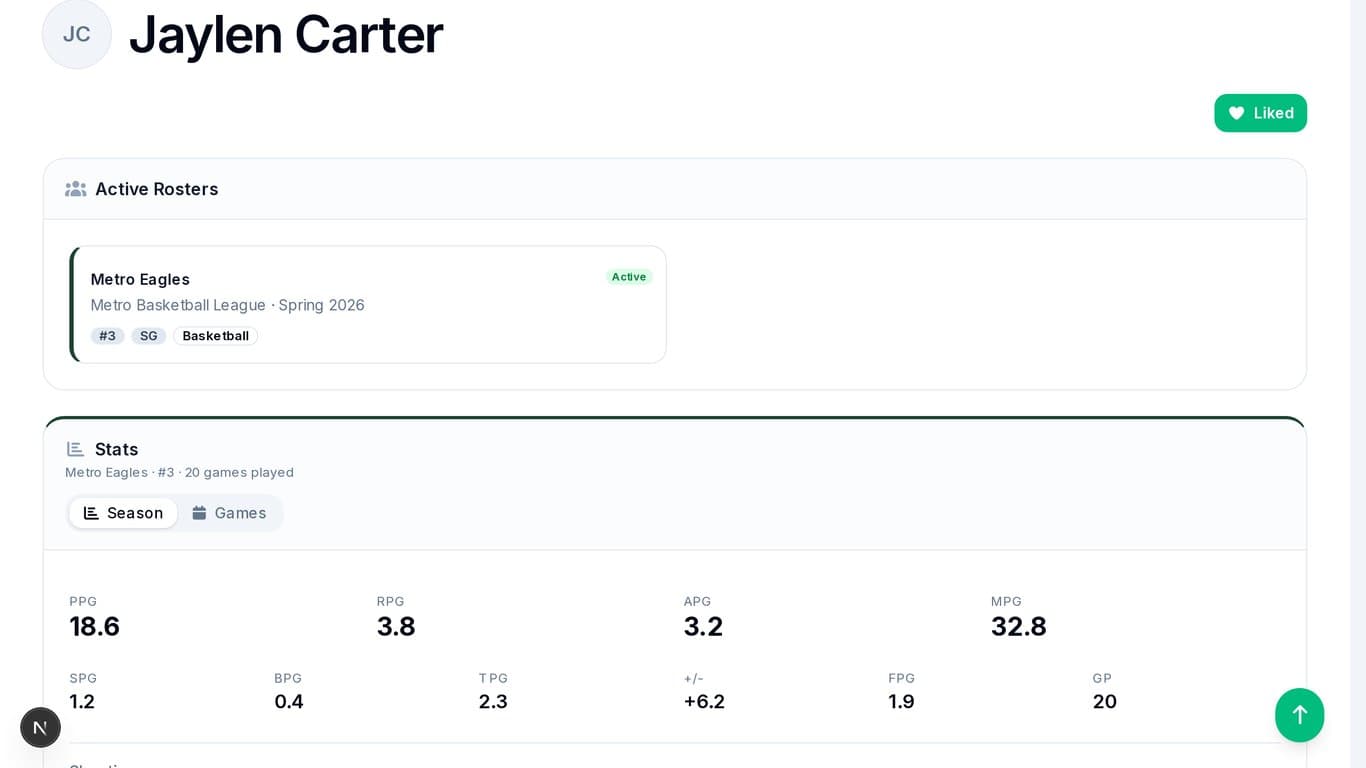This screenshot has width=1366, height=768.
Task: Click the SG position badge
Action: tap(148, 336)
